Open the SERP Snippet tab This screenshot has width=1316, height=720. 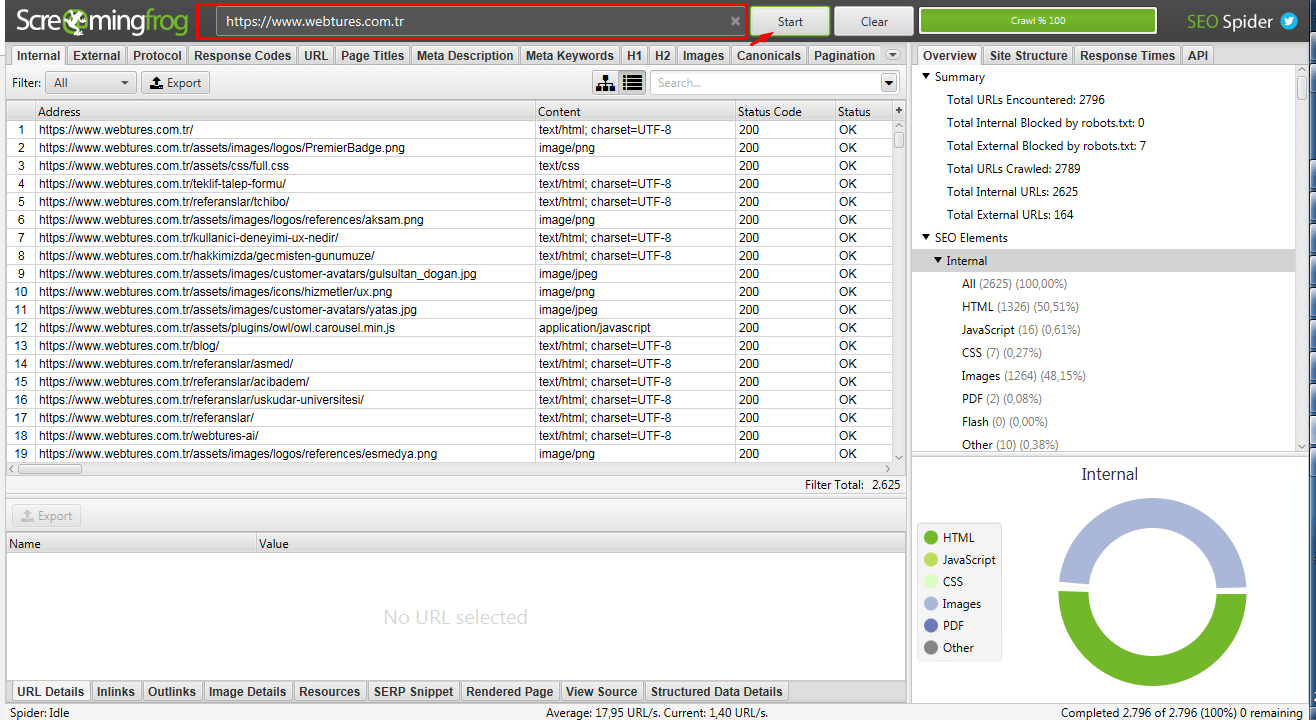(x=413, y=691)
